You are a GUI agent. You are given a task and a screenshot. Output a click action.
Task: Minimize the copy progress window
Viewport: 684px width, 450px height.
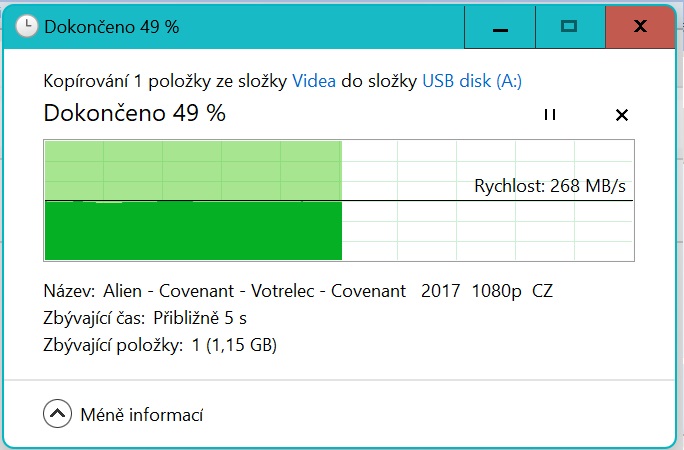501,27
